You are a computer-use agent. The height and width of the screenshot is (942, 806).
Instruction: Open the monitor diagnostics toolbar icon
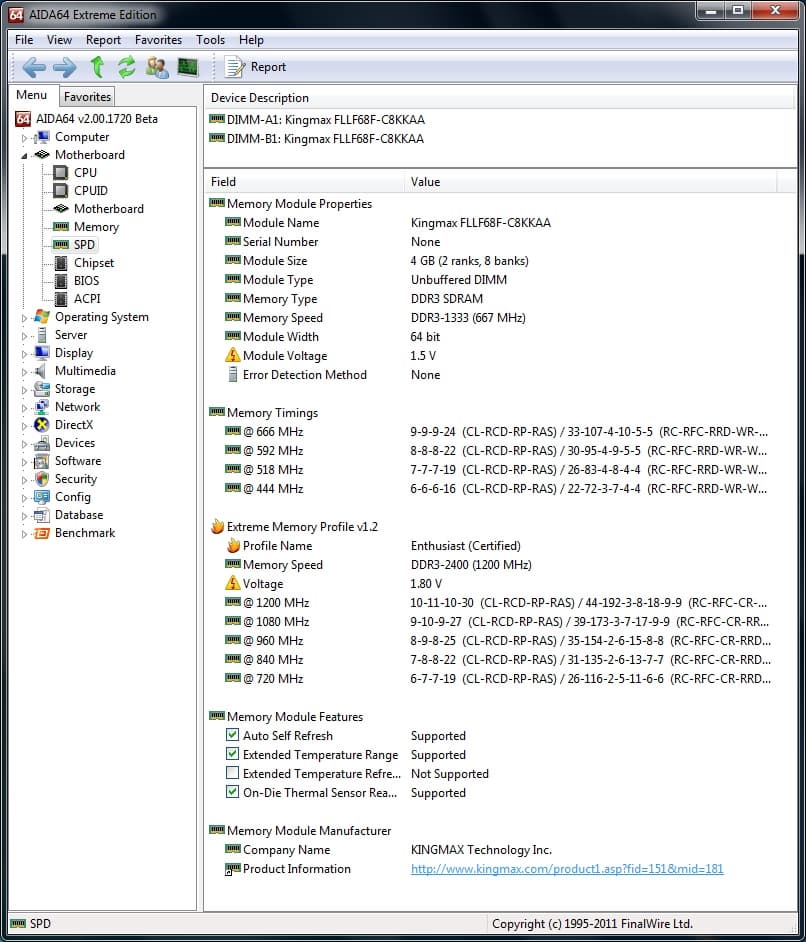[x=188, y=67]
